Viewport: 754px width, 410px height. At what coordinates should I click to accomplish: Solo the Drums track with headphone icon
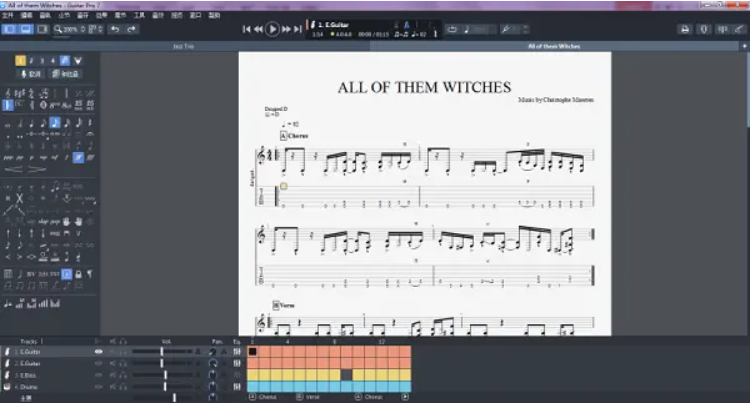[122, 386]
